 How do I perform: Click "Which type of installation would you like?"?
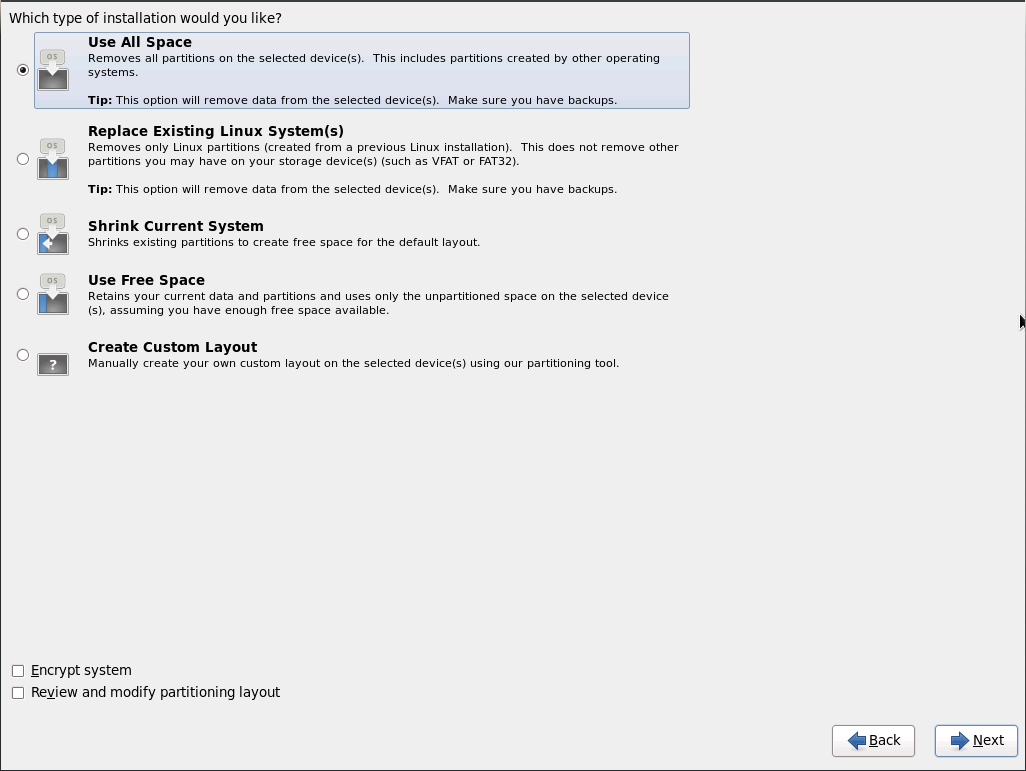coord(145,18)
